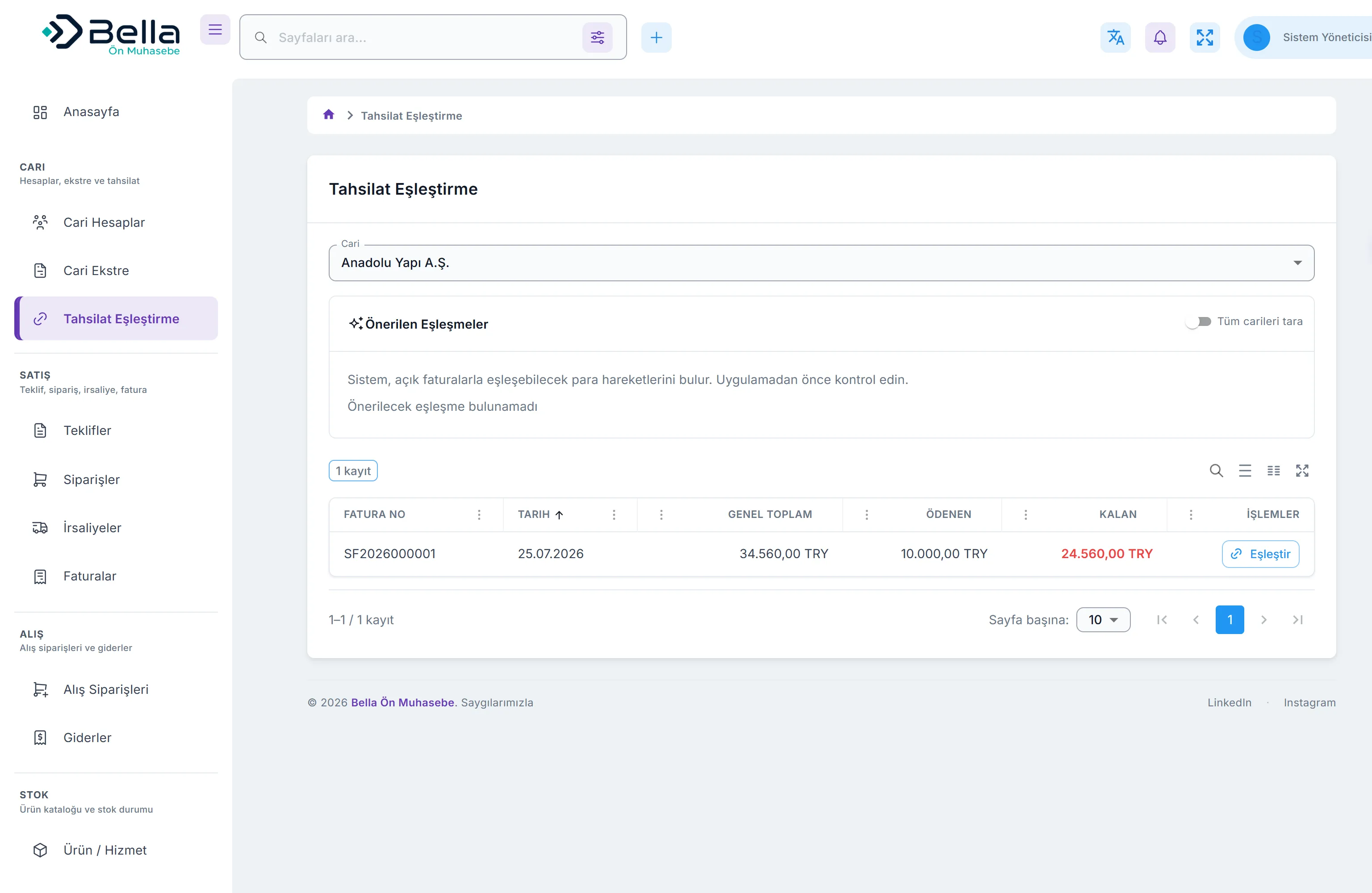Viewport: 1372px width, 893px height.
Task: Open TARIH column menu dots
Action: click(614, 514)
